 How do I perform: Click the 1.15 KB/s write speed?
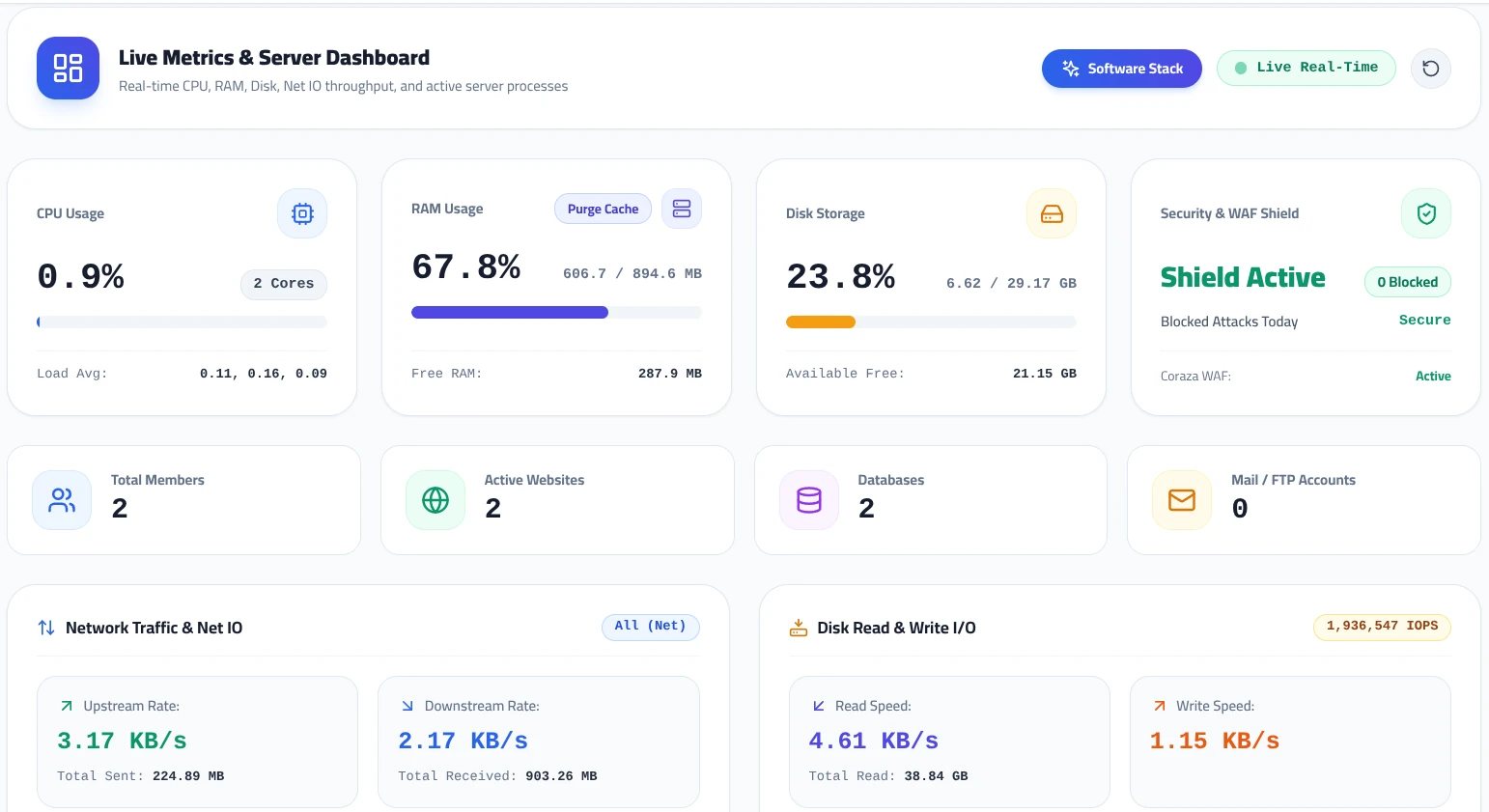tap(1215, 741)
